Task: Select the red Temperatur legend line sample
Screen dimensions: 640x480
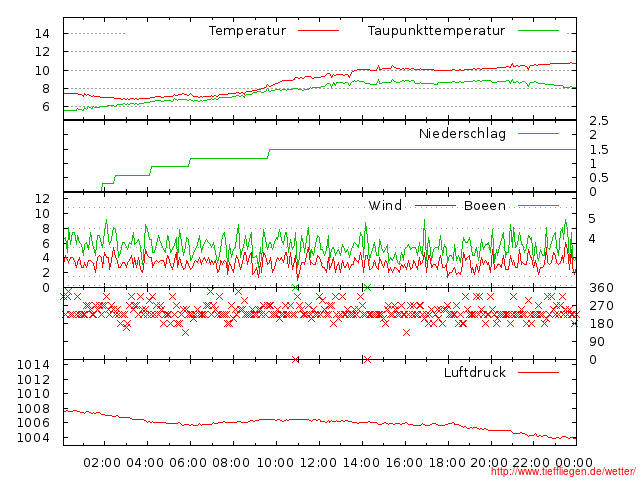Action: click(318, 31)
